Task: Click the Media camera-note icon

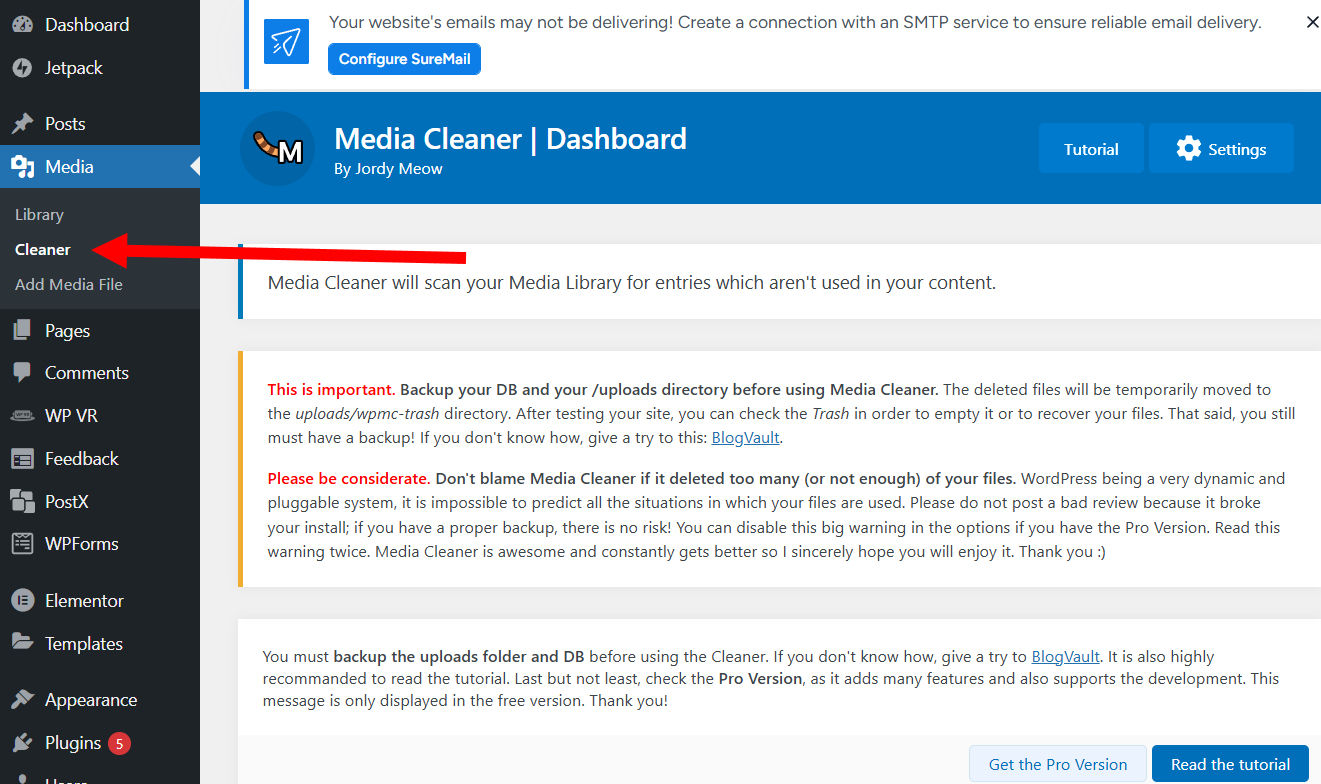Action: (x=22, y=167)
